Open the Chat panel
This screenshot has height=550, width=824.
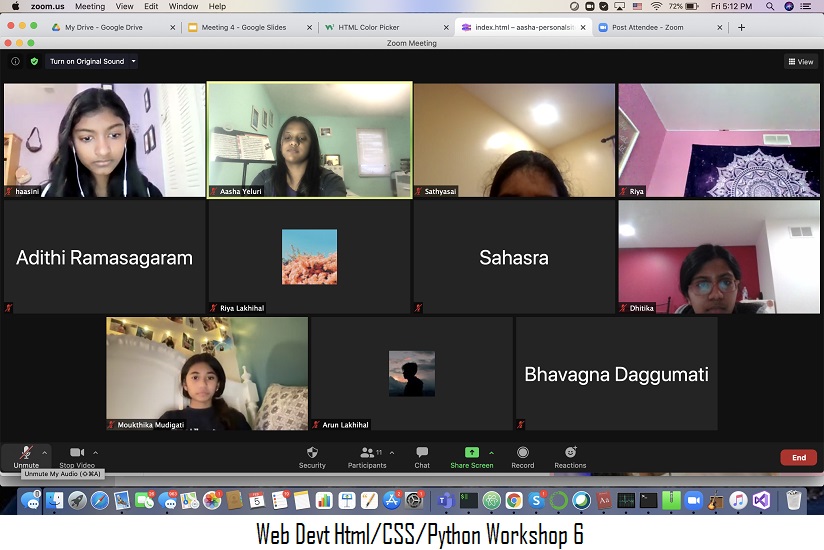click(422, 453)
